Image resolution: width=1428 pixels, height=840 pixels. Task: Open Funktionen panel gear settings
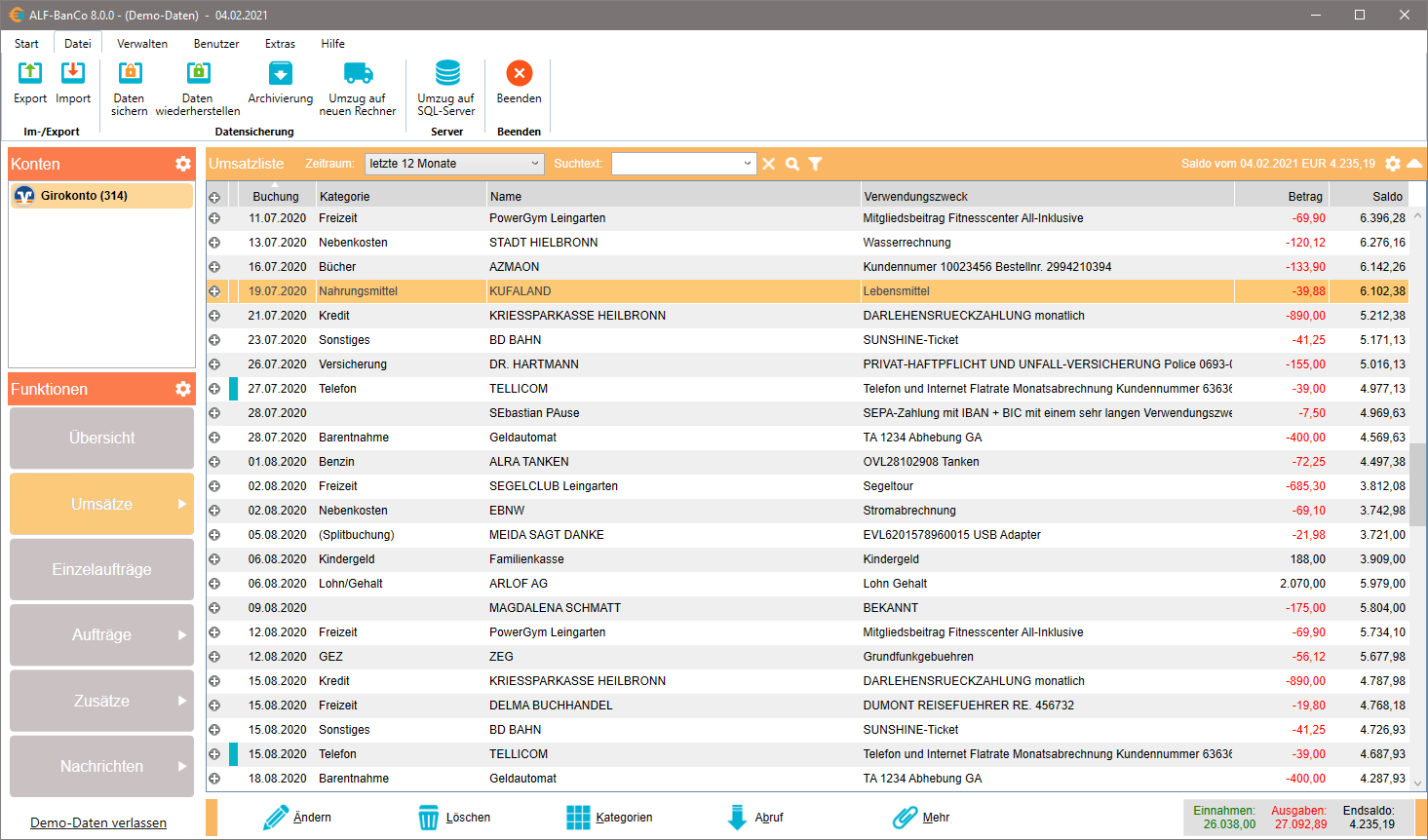(183, 389)
